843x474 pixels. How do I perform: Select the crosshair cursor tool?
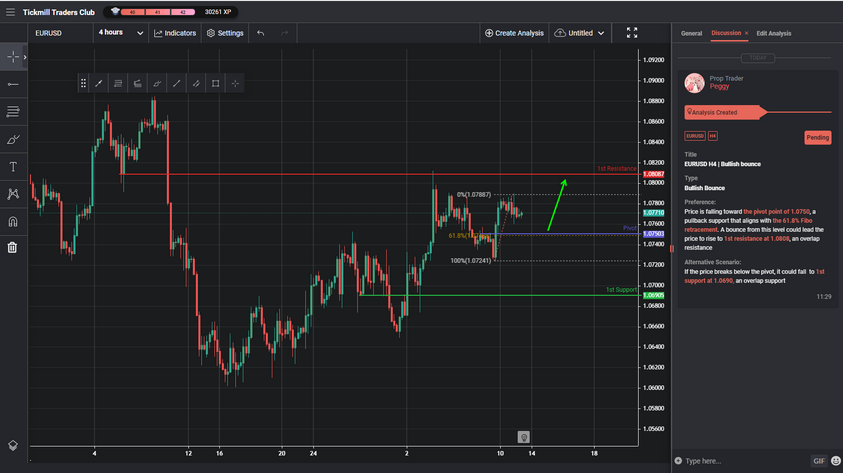coord(13,57)
